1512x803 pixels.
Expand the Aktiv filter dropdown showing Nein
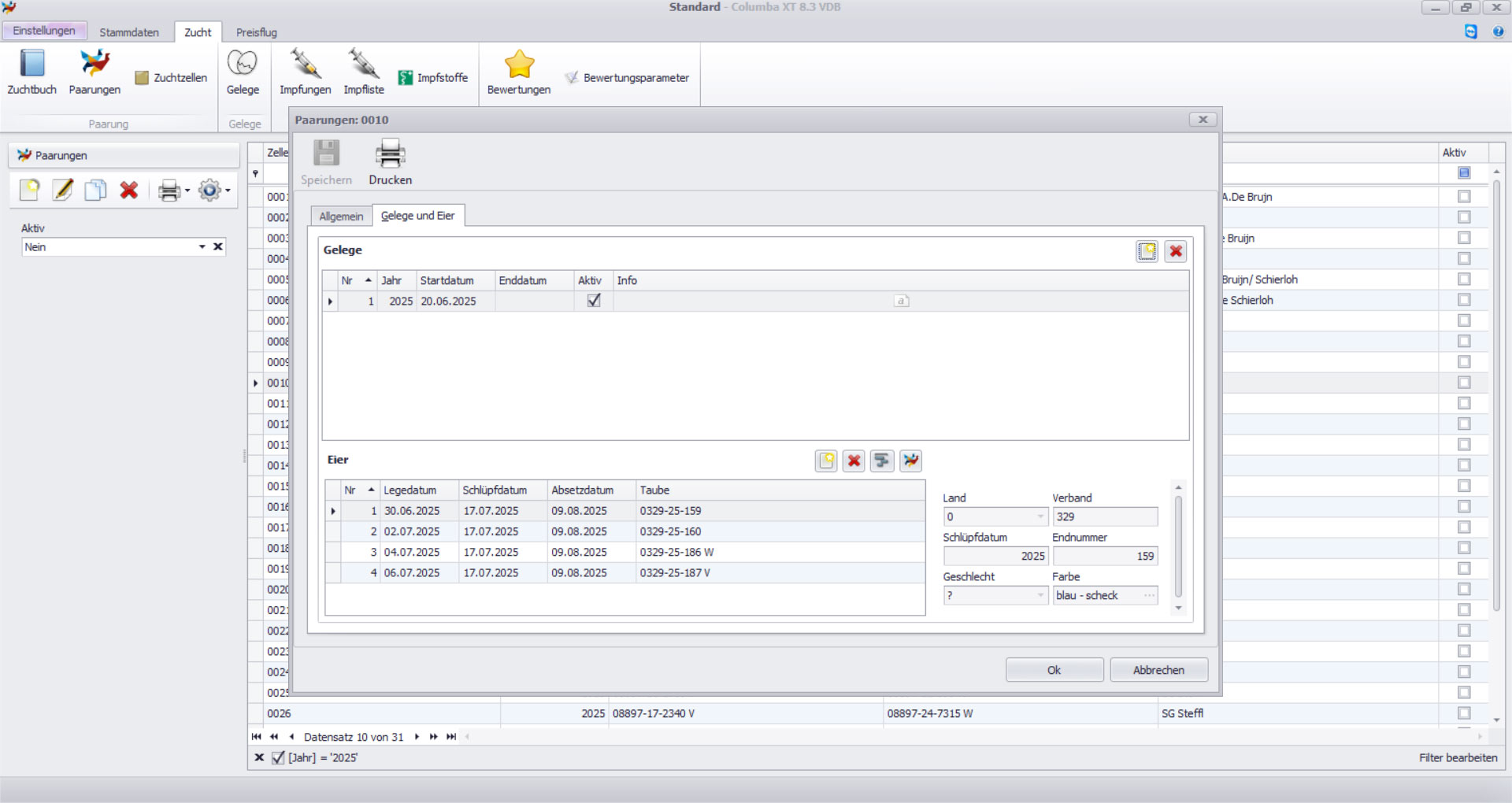click(x=202, y=247)
